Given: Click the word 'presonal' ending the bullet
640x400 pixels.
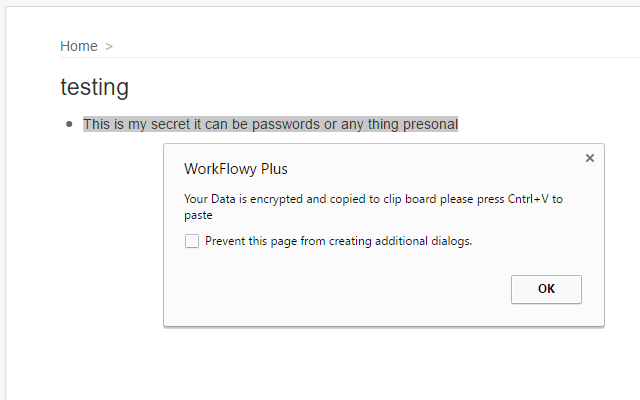Looking at the screenshot, I should coord(431,124).
